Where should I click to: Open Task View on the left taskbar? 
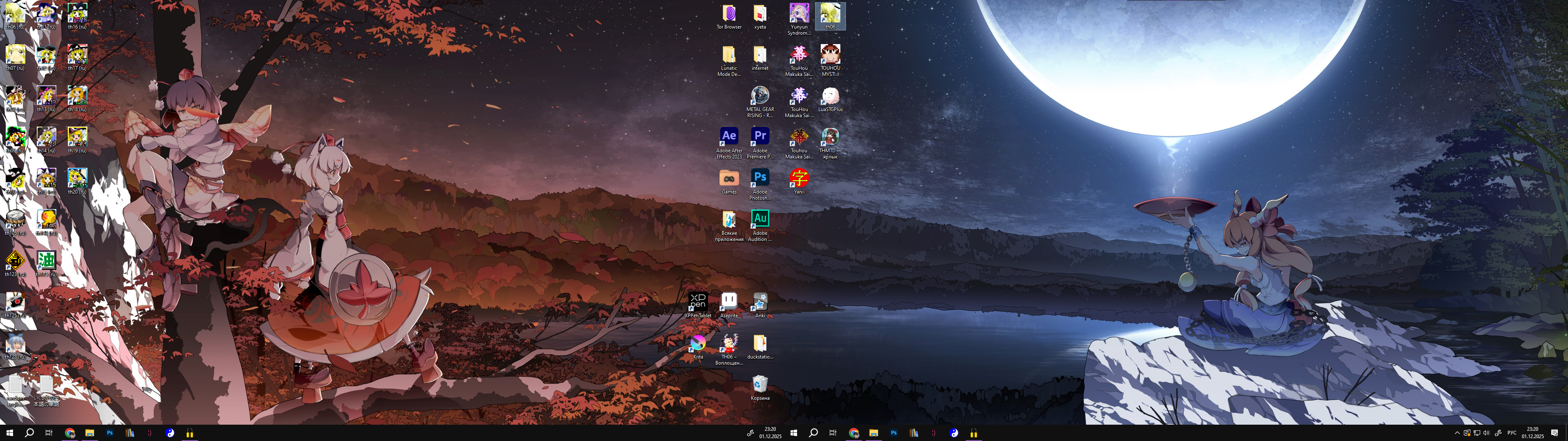tap(49, 433)
